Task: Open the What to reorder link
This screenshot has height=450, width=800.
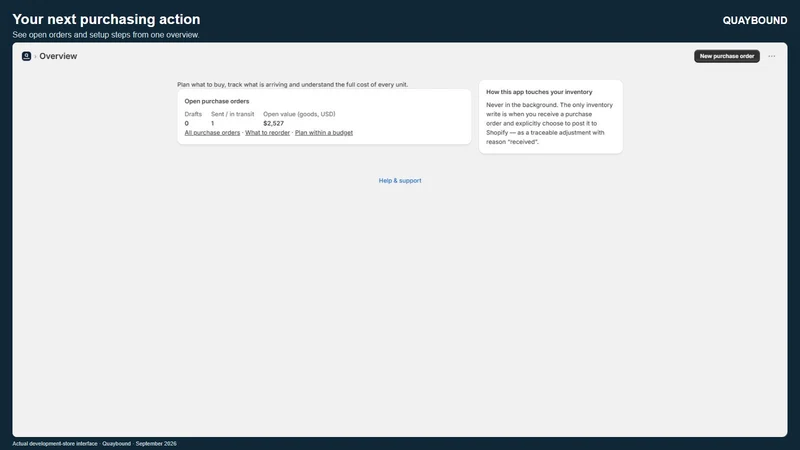Action: click(267, 133)
